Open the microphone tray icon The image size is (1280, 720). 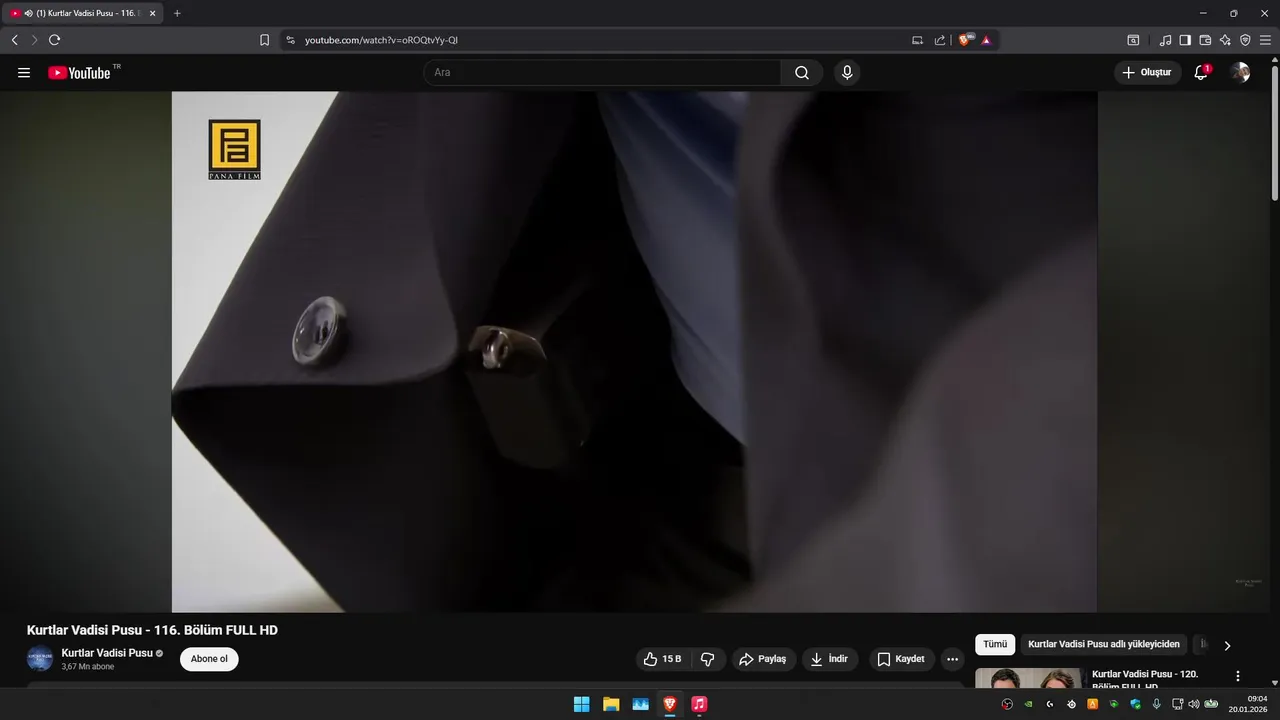click(1157, 704)
